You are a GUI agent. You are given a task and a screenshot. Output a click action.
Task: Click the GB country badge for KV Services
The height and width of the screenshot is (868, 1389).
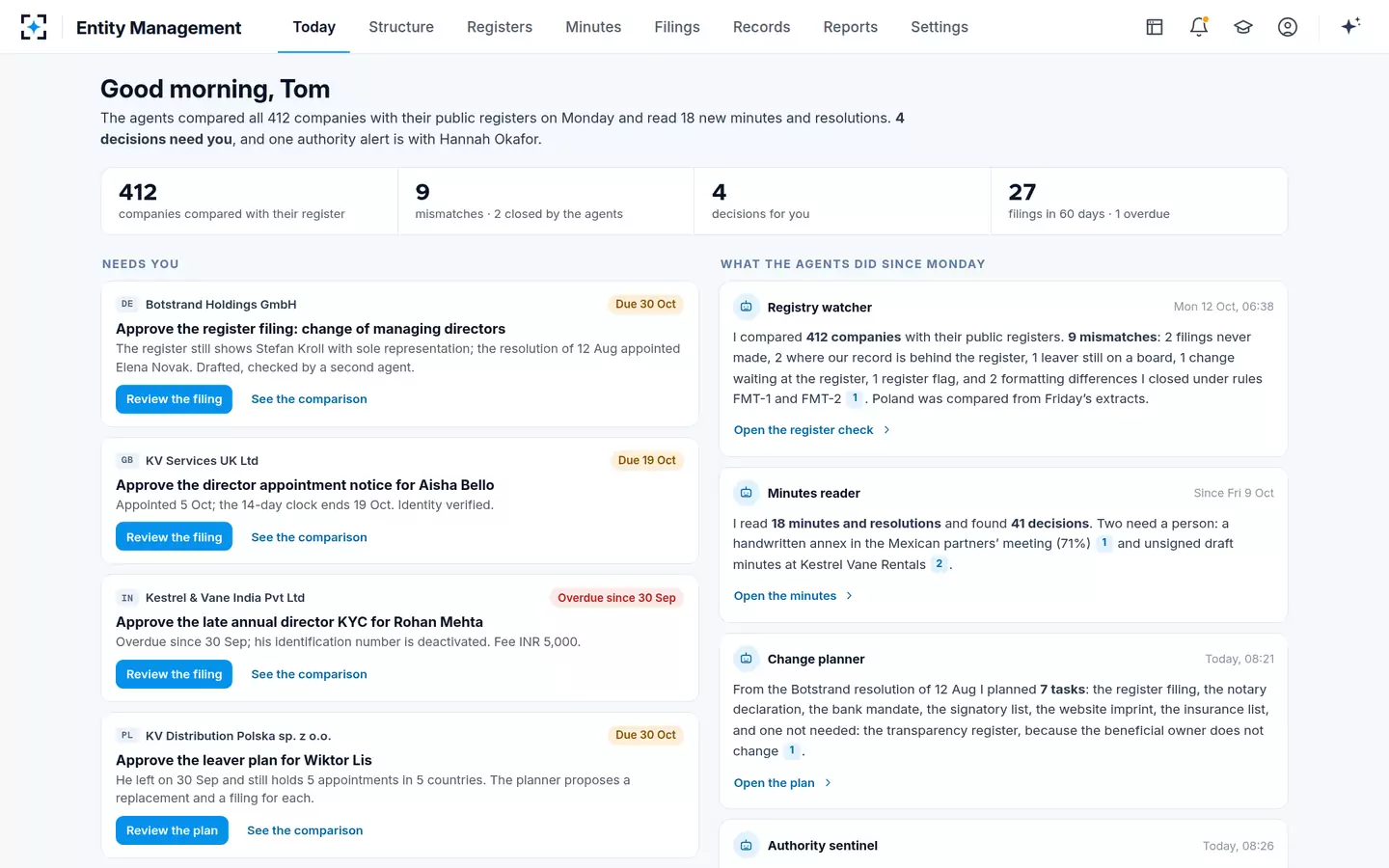click(x=127, y=460)
